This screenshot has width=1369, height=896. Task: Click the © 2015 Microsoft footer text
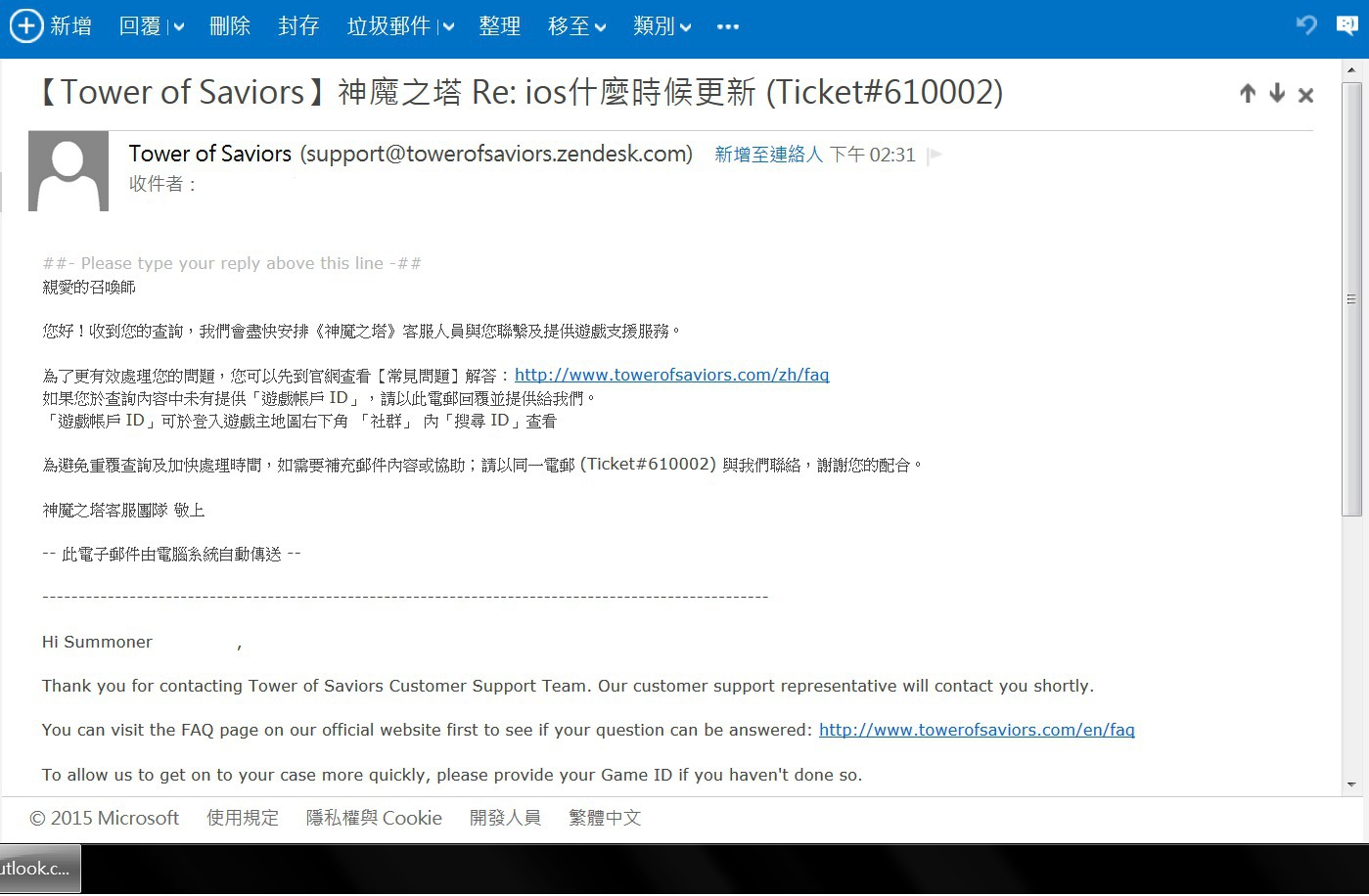pyautogui.click(x=105, y=818)
